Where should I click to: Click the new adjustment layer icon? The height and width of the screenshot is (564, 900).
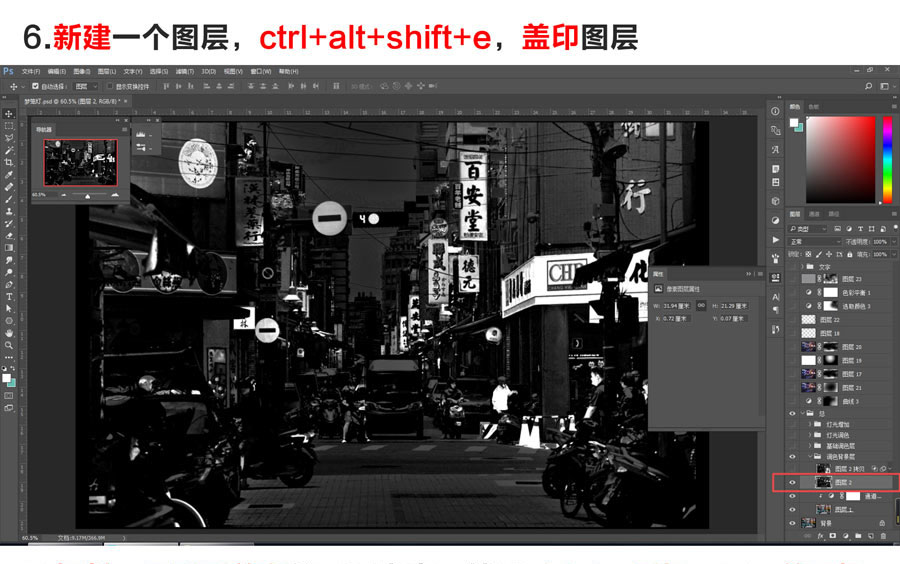click(x=845, y=536)
